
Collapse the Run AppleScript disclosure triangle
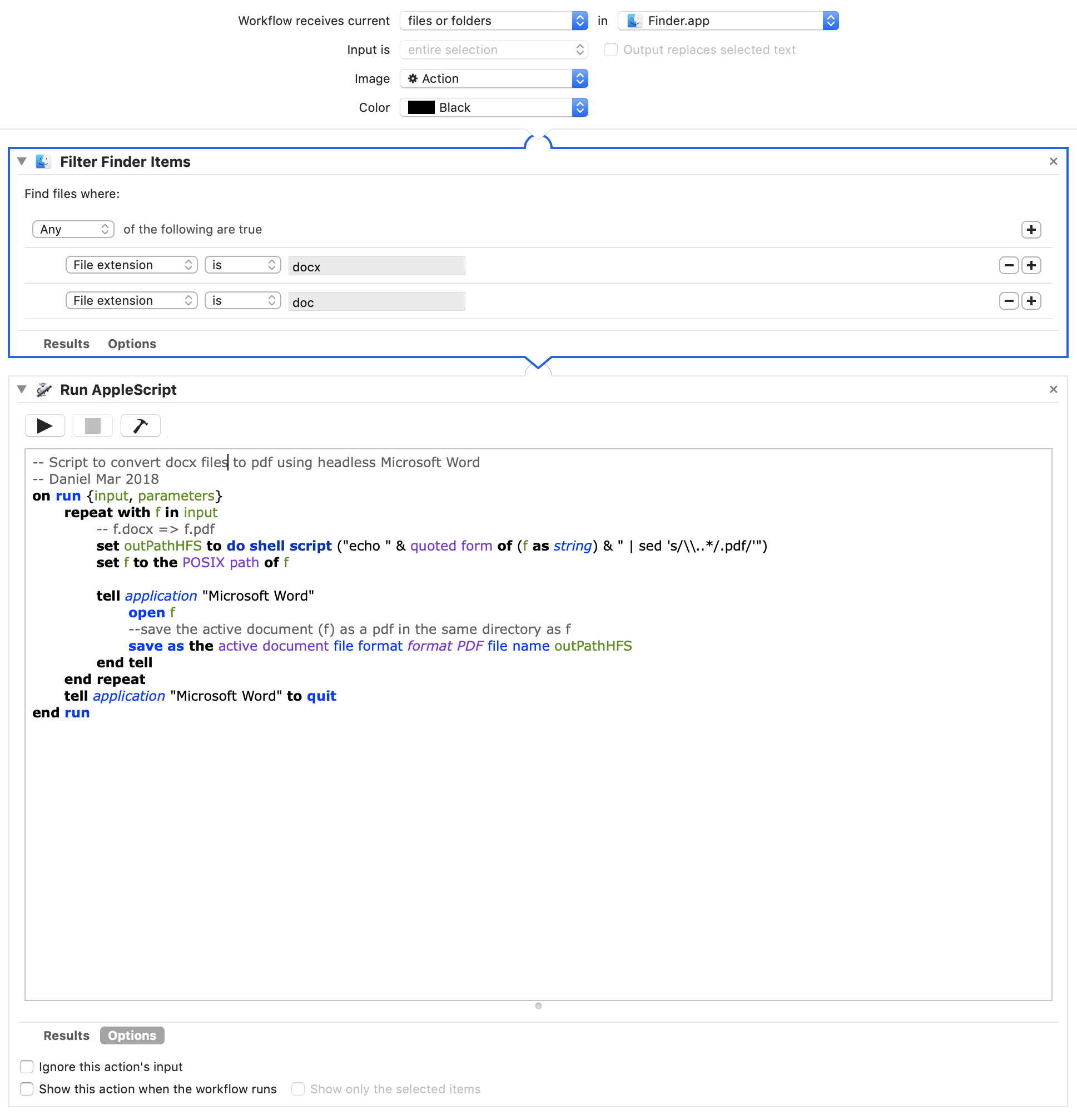point(22,390)
